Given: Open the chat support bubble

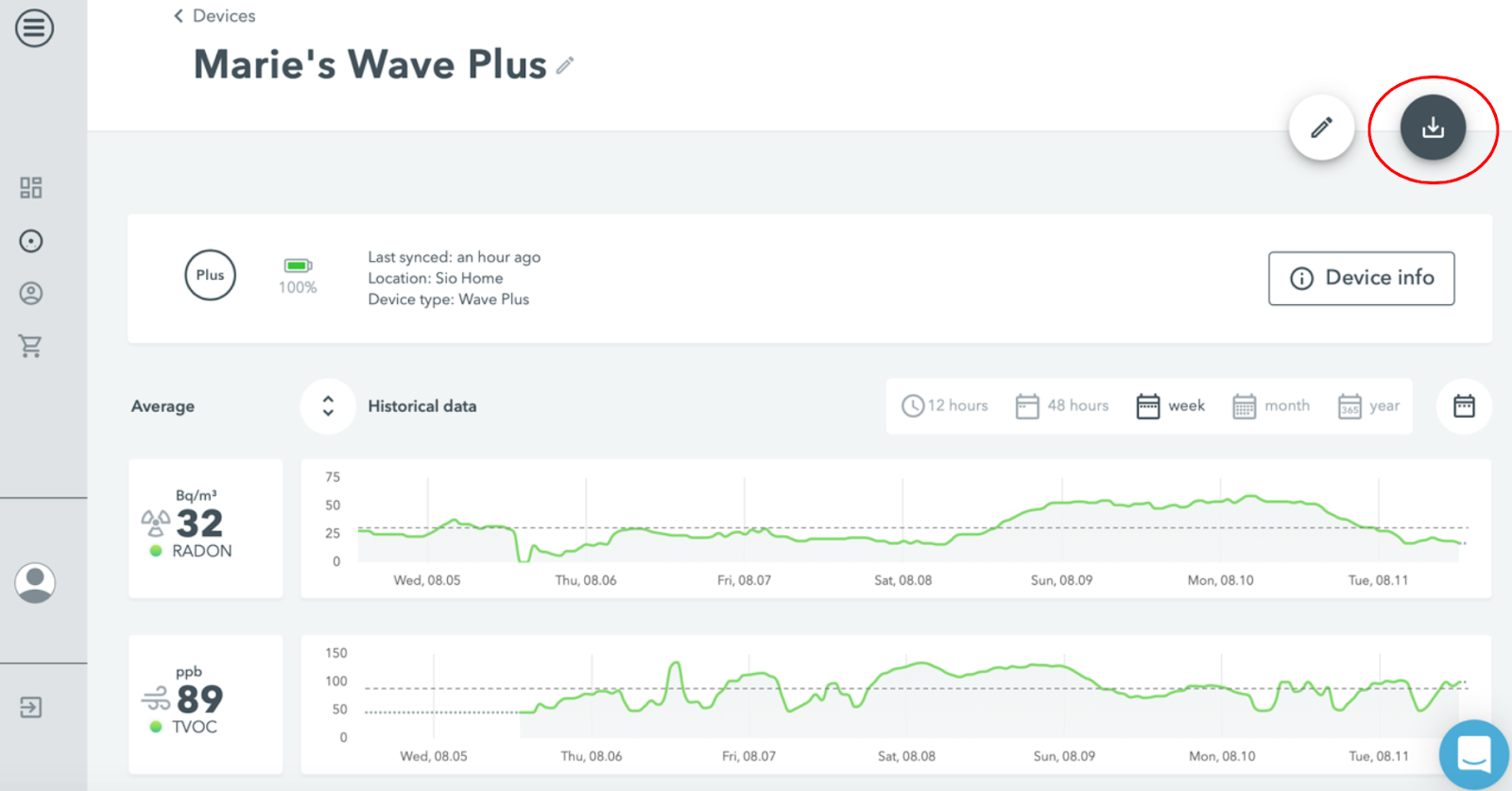Looking at the screenshot, I should click(1474, 754).
